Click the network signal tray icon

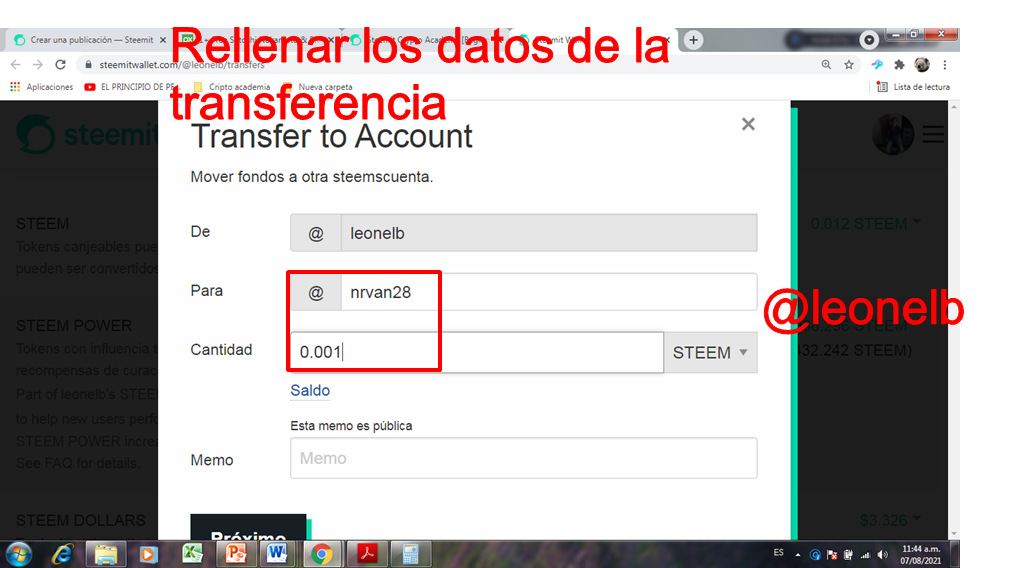[865, 555]
